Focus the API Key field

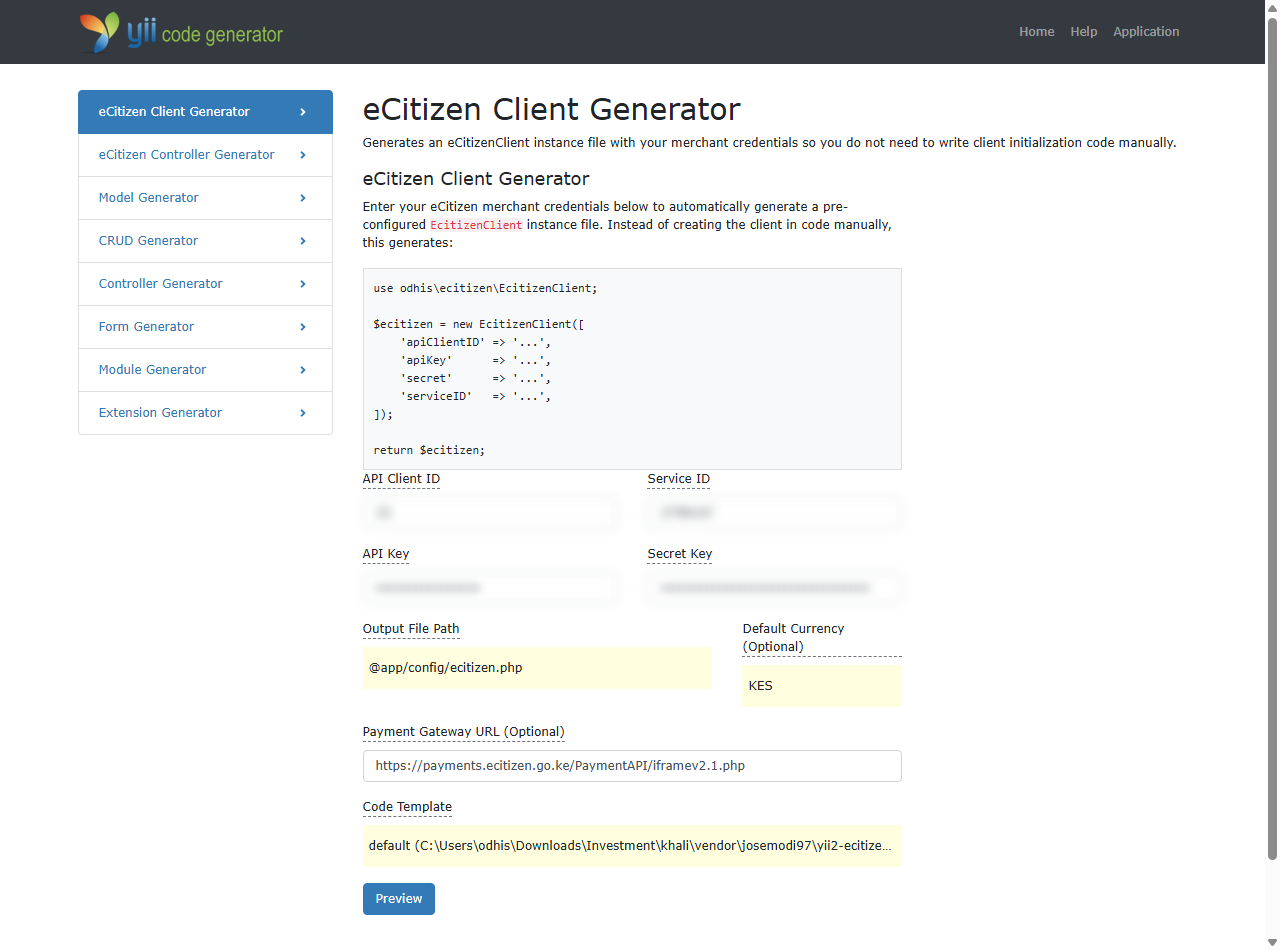tap(489, 588)
